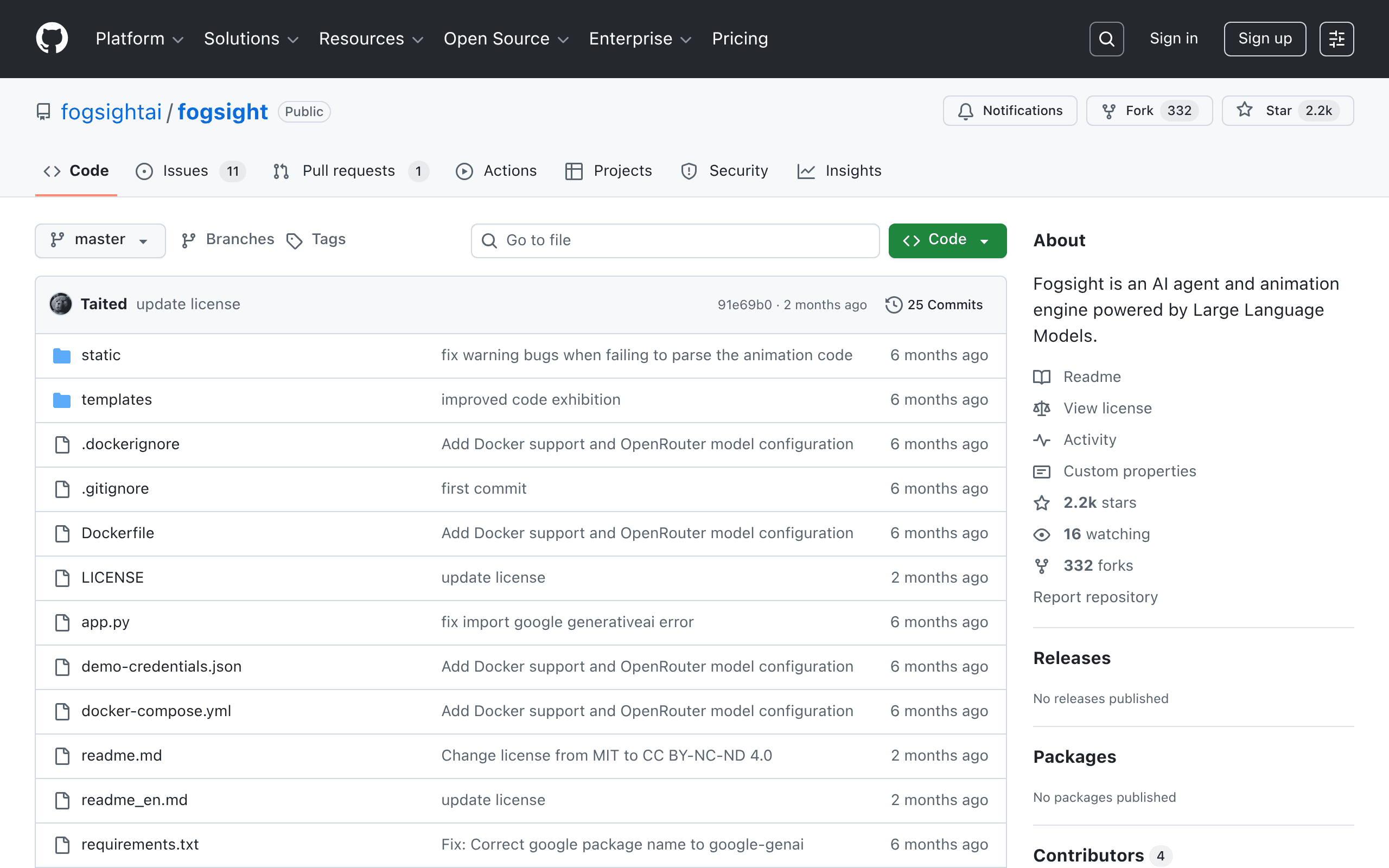Click the Notifications button

tap(1010, 111)
